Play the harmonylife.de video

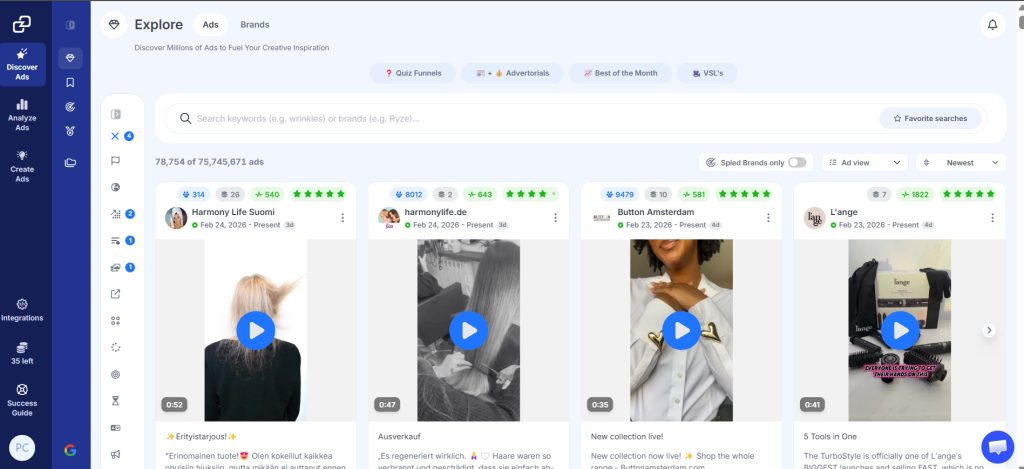pyautogui.click(x=468, y=331)
